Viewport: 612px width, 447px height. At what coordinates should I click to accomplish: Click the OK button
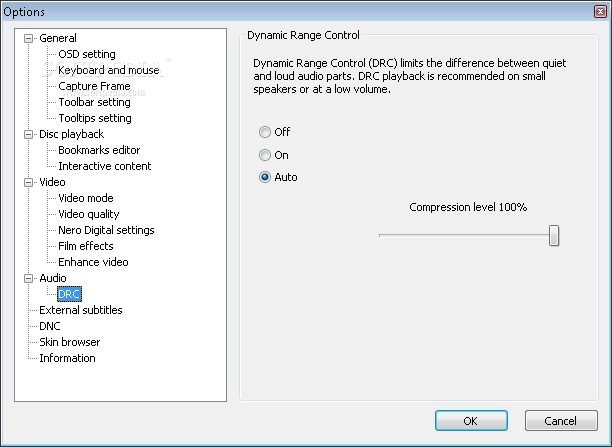point(470,420)
